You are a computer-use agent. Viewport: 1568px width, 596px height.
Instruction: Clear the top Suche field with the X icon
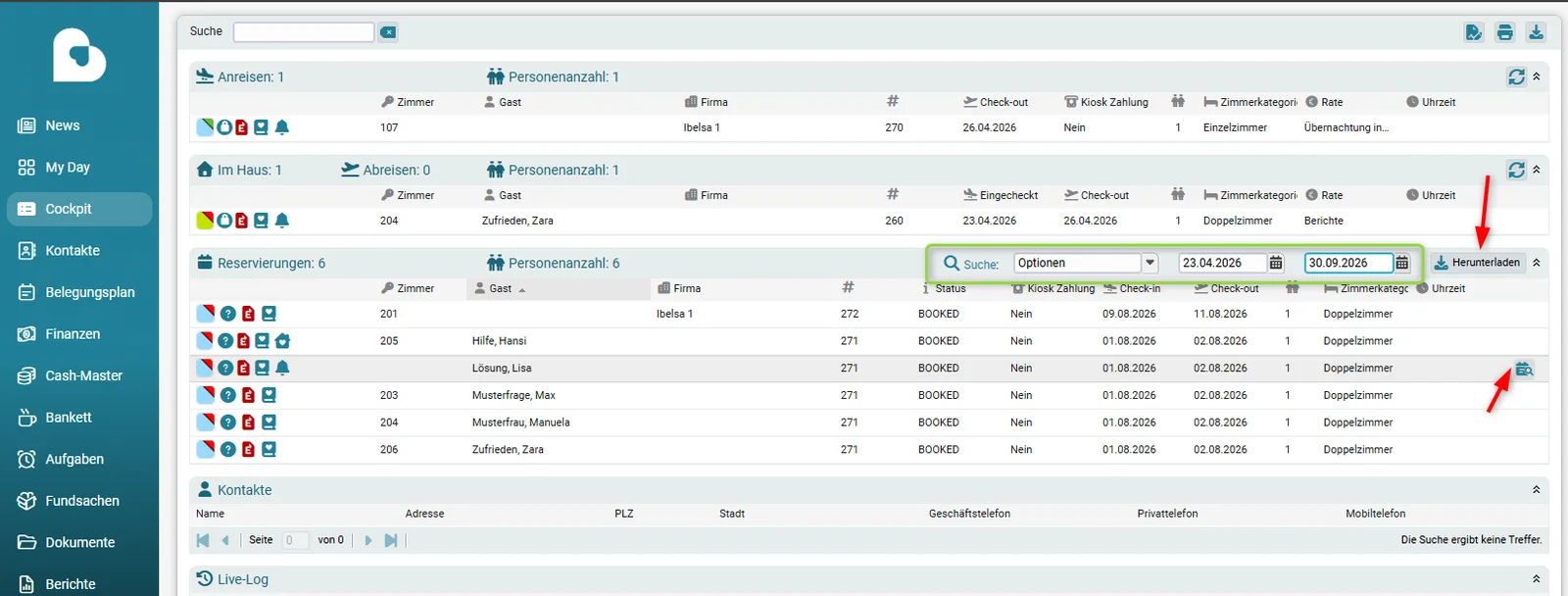388,32
